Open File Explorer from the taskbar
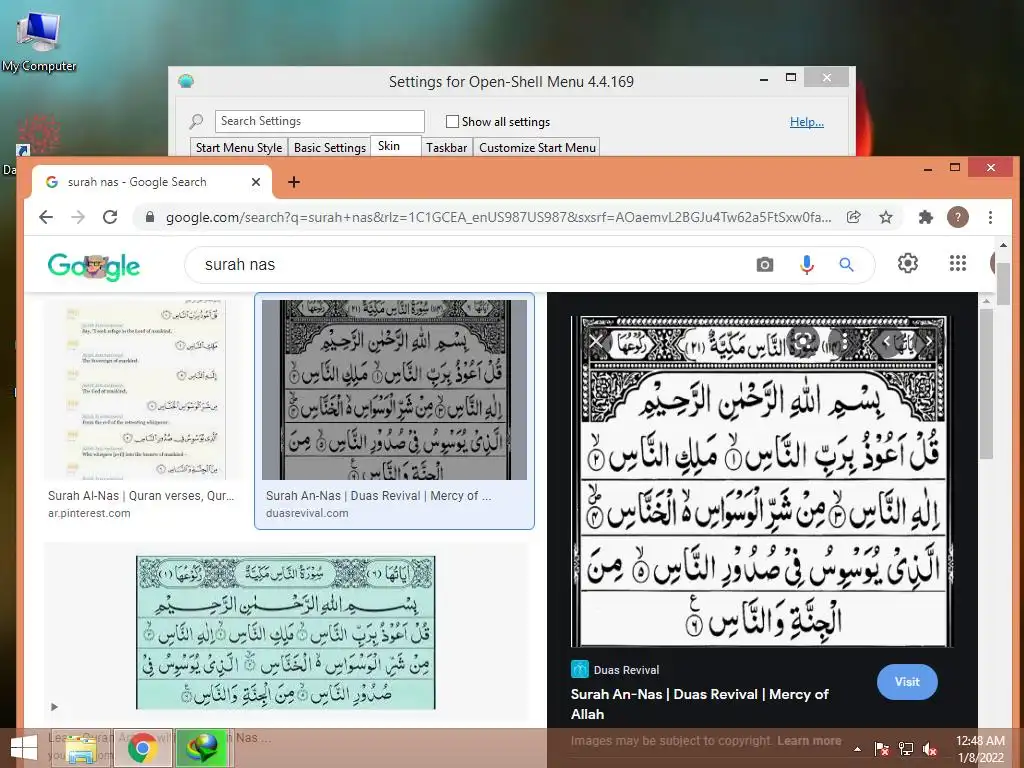This screenshot has height=768, width=1024. click(81, 748)
